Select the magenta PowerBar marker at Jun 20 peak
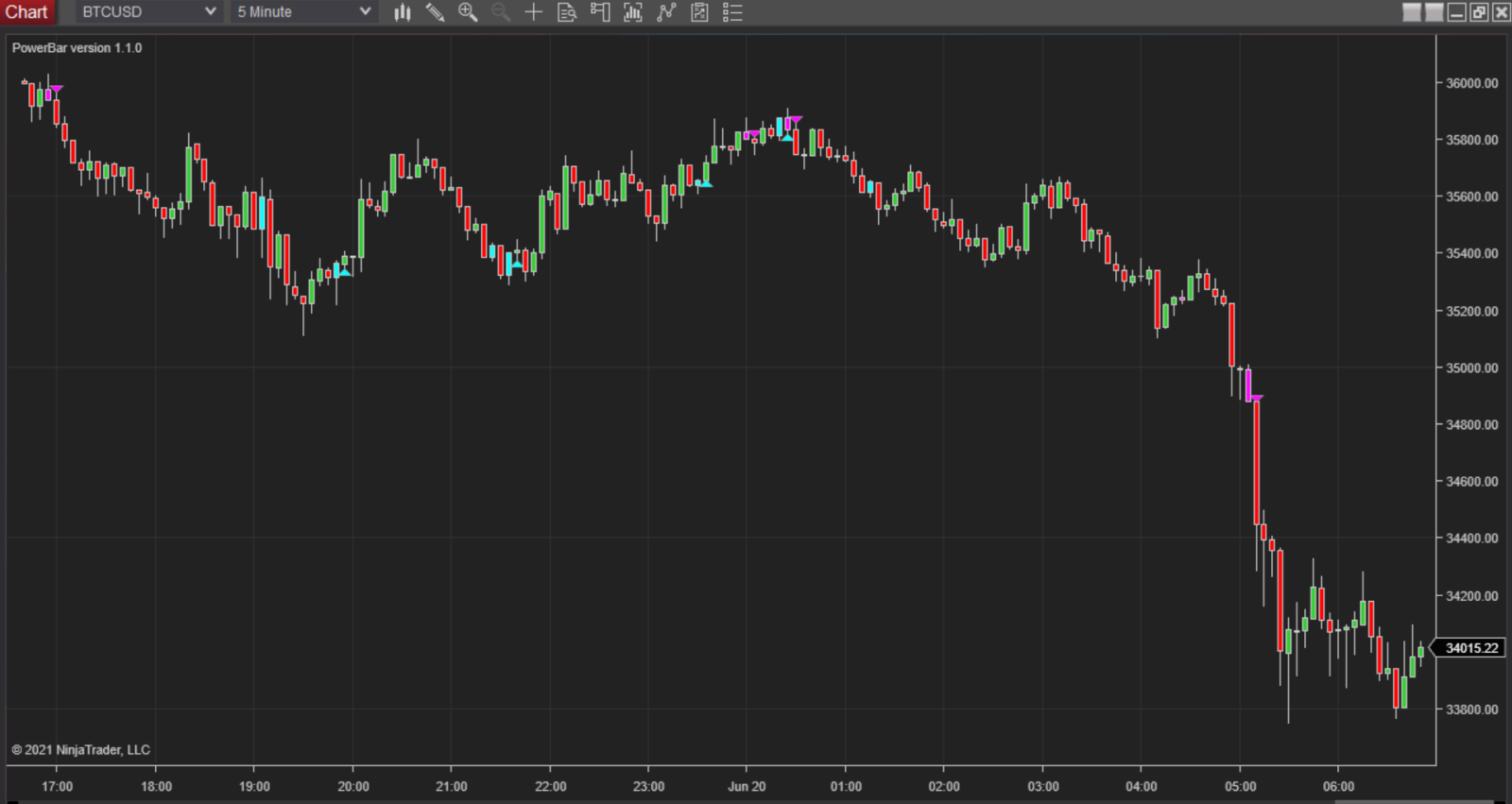 pos(795,120)
